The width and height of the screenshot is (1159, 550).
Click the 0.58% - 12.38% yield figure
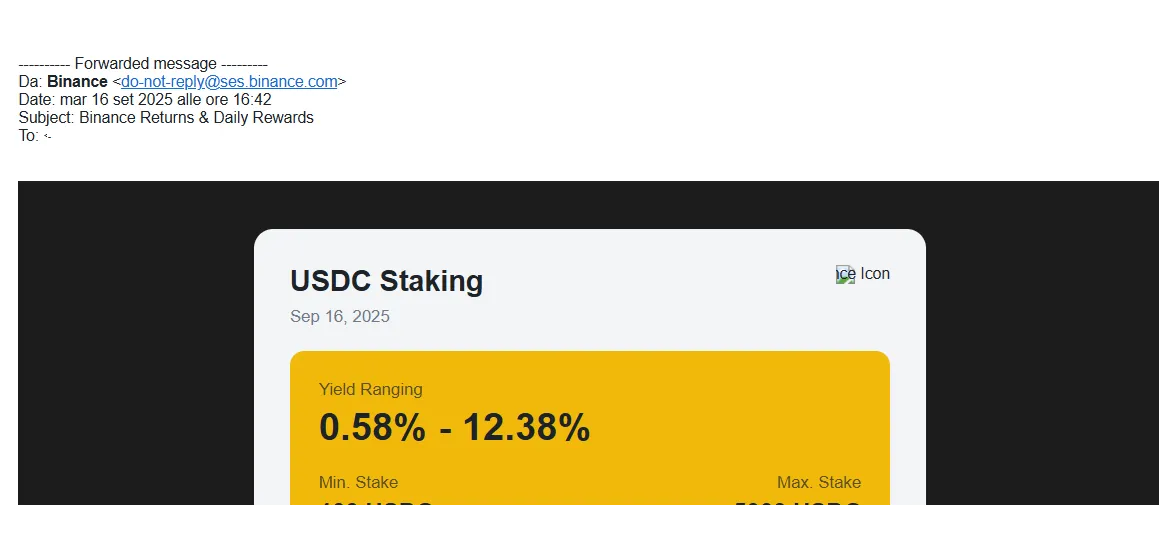click(454, 428)
